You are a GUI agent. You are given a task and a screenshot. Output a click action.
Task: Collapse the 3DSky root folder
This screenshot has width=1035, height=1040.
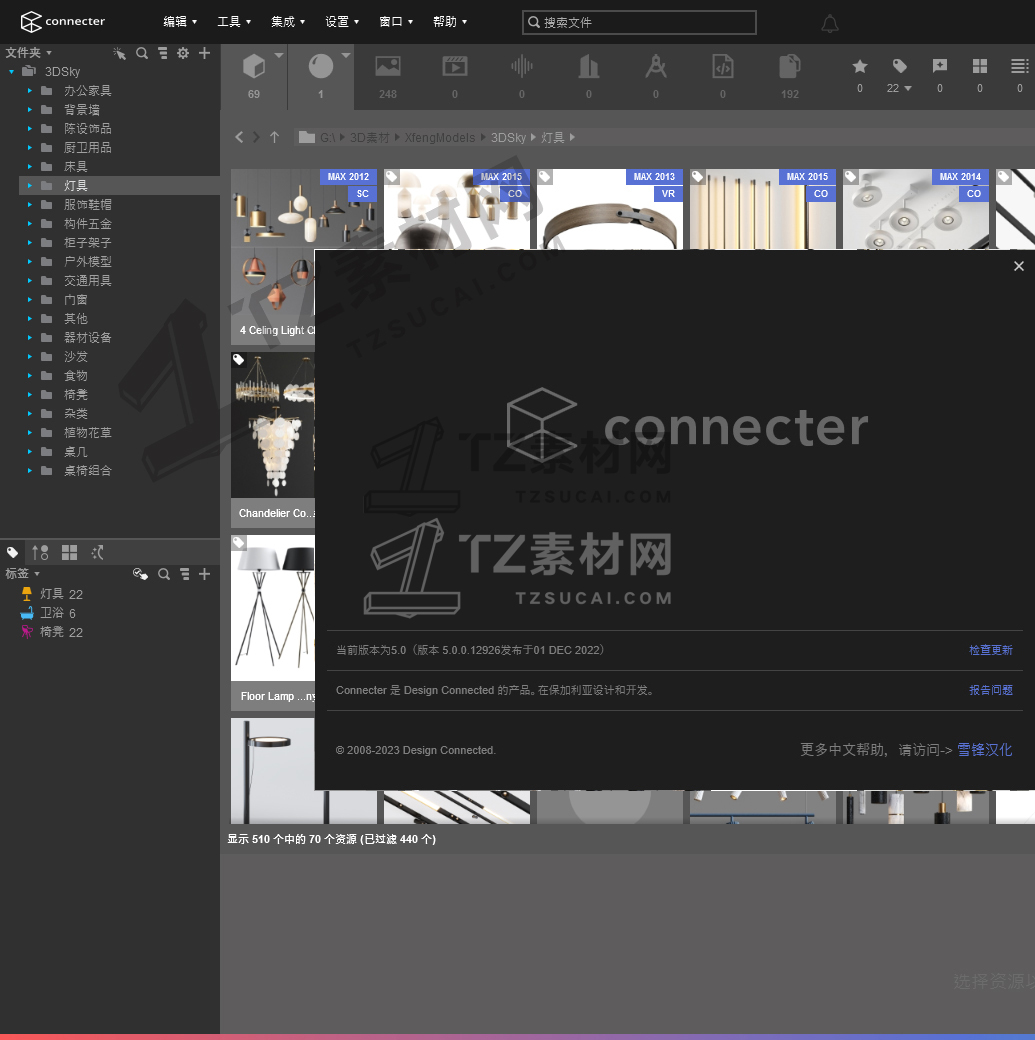[12, 72]
